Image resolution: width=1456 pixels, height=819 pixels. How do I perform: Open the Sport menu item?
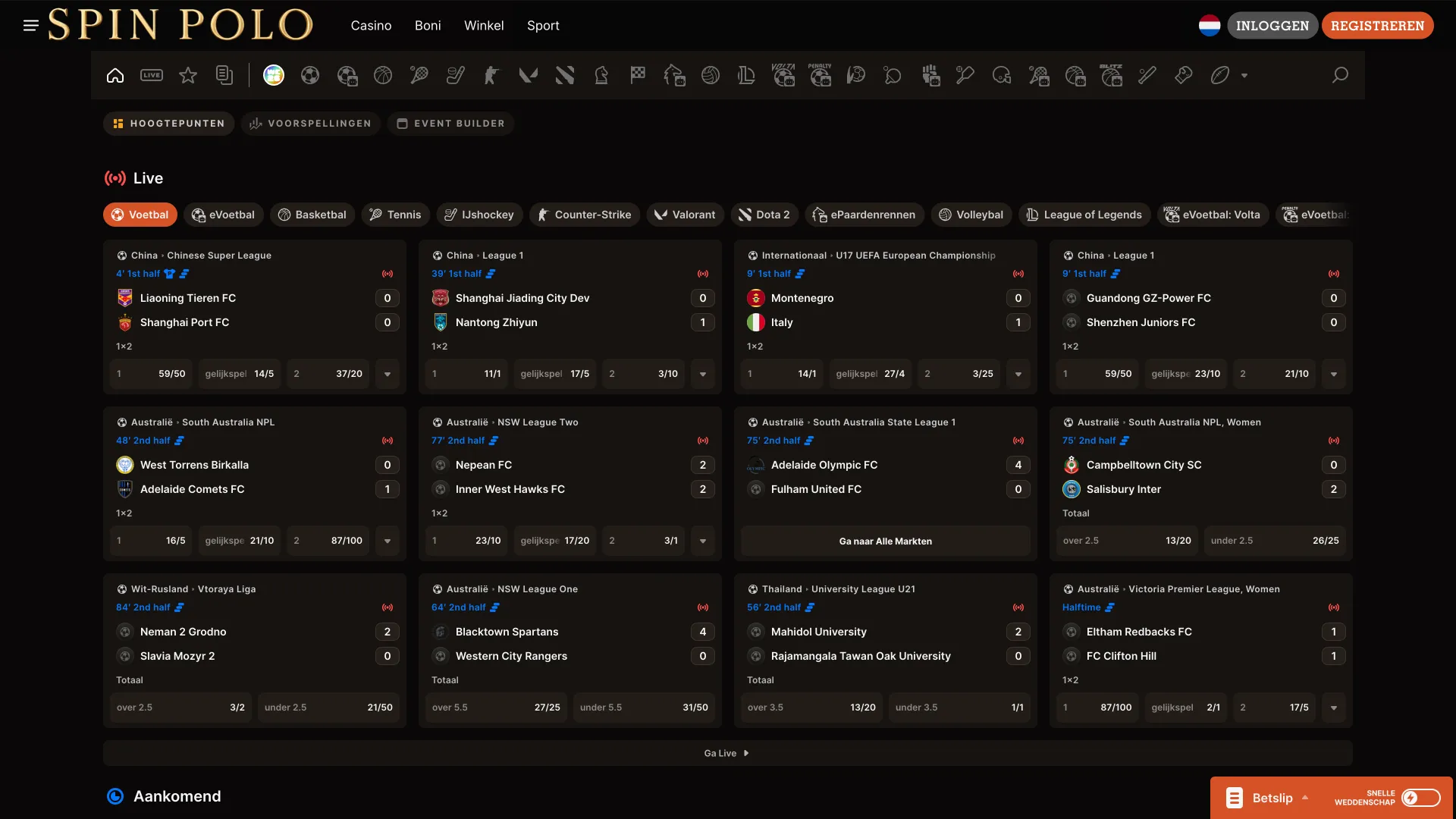(543, 26)
